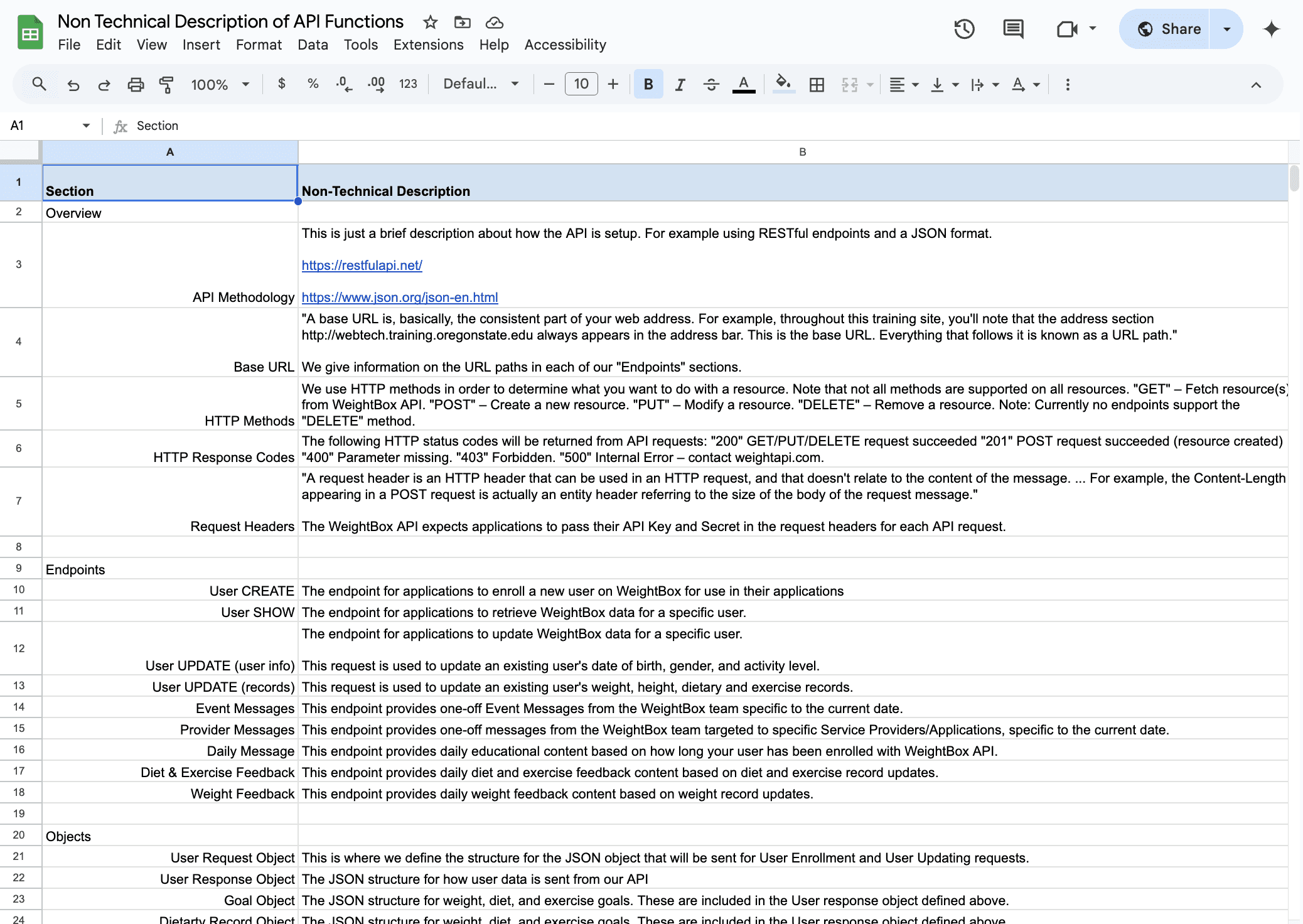Expand the Meet call options arrow
Image resolution: width=1303 pixels, height=924 pixels.
1093,28
